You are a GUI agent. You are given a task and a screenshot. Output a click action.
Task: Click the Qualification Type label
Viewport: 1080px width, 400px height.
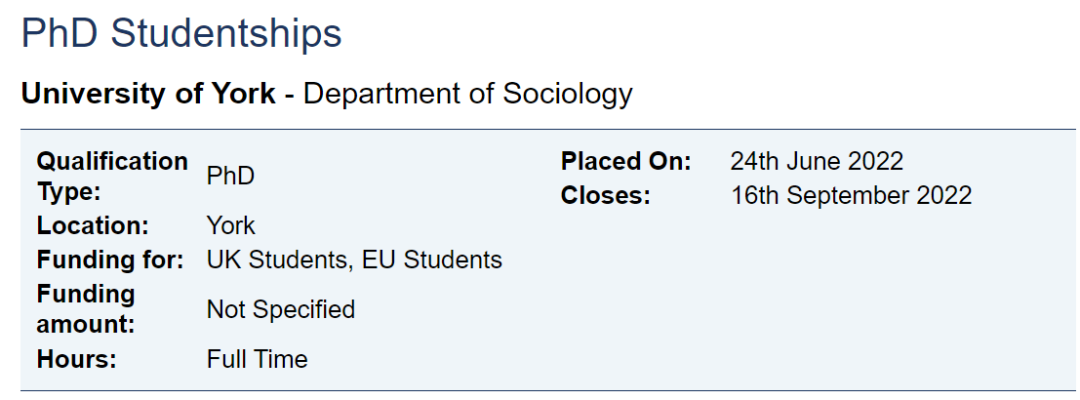(x=111, y=176)
